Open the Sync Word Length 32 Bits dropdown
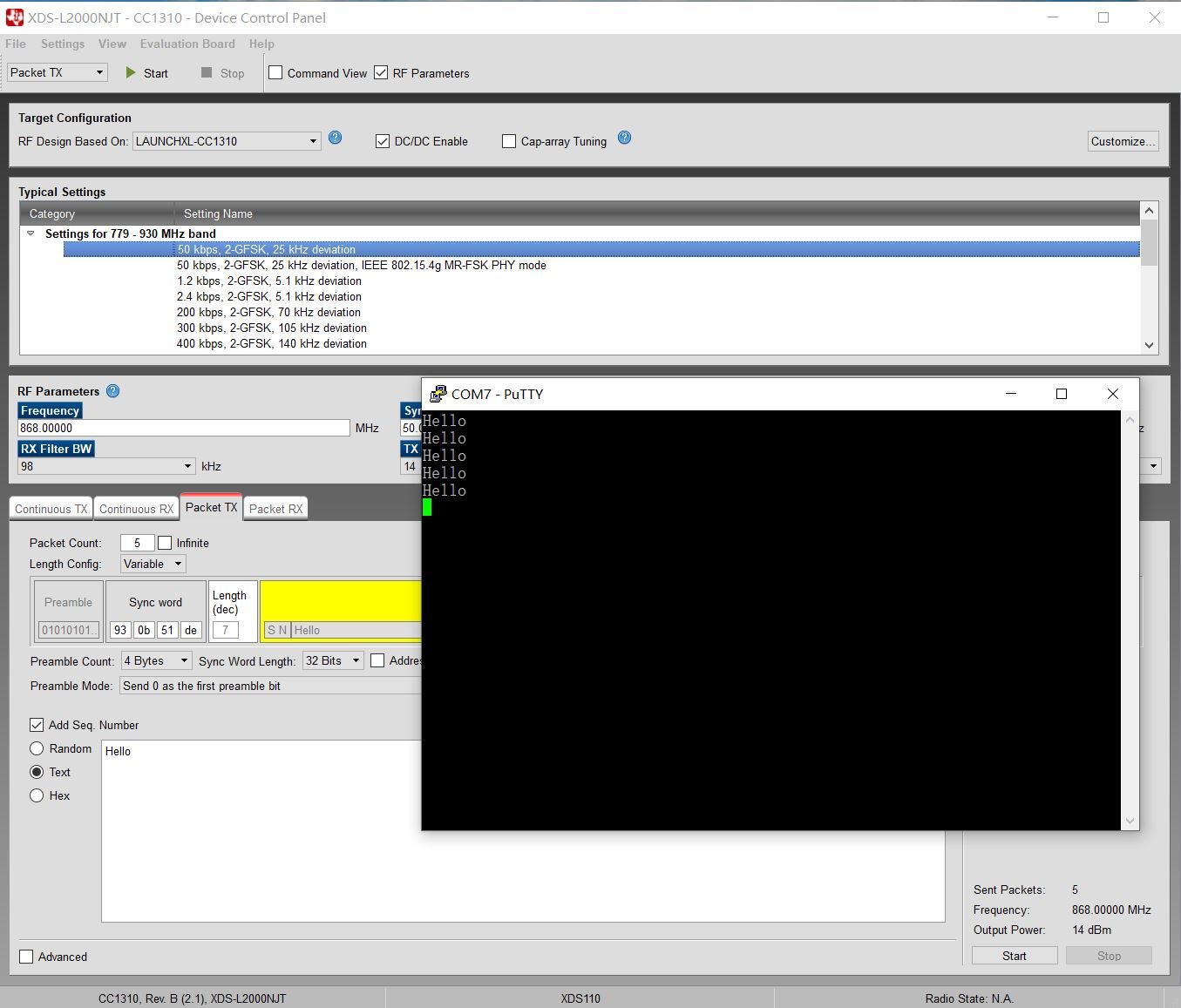 (333, 660)
